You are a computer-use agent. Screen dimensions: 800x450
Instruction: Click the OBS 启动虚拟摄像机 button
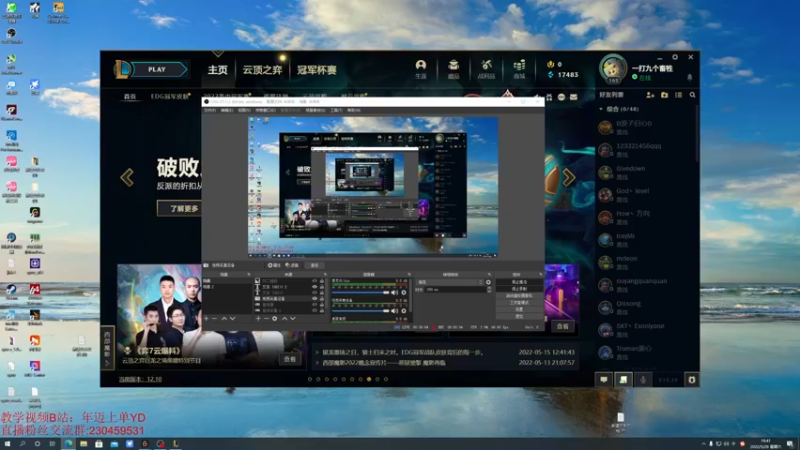519,295
